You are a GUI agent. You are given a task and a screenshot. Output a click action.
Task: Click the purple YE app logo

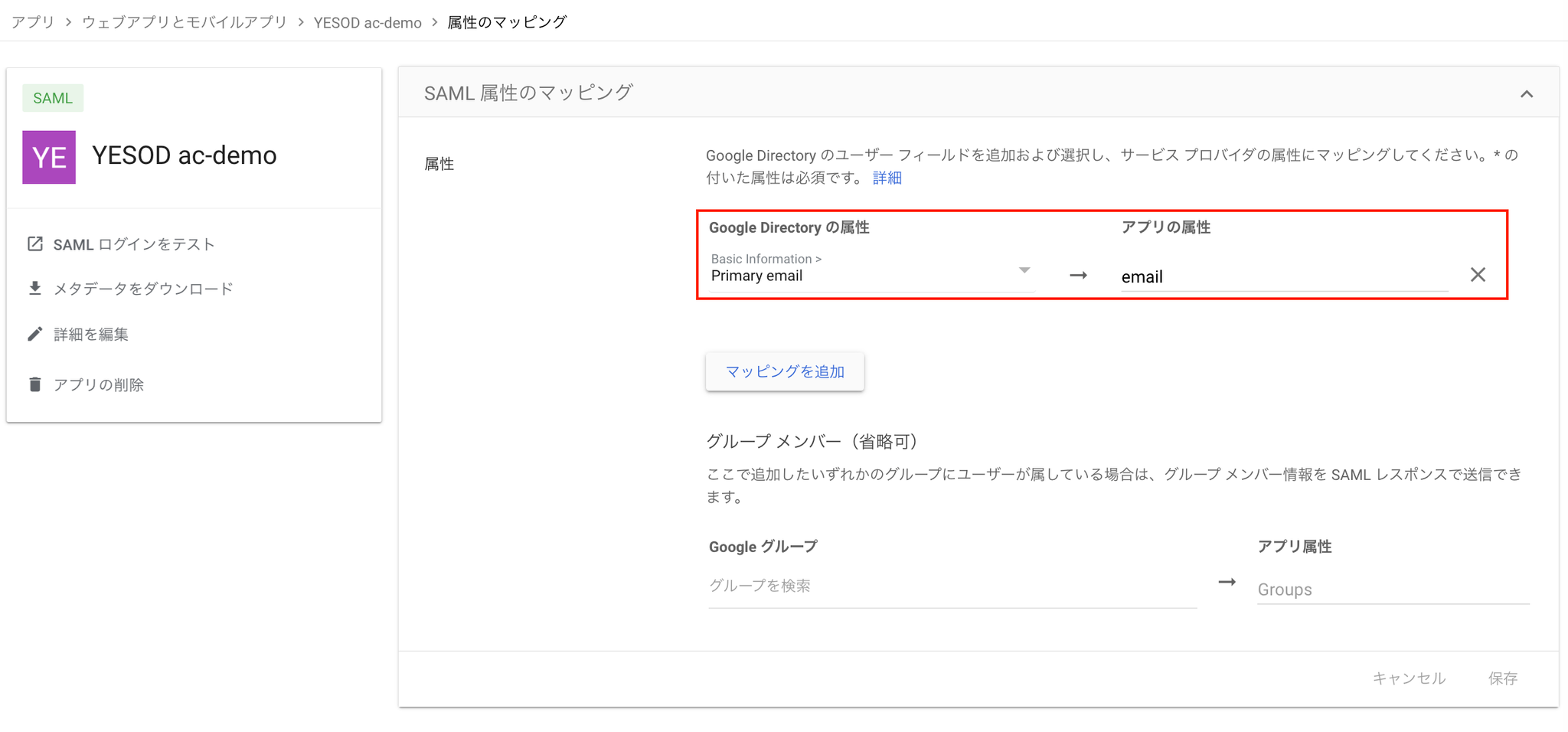[x=49, y=157]
